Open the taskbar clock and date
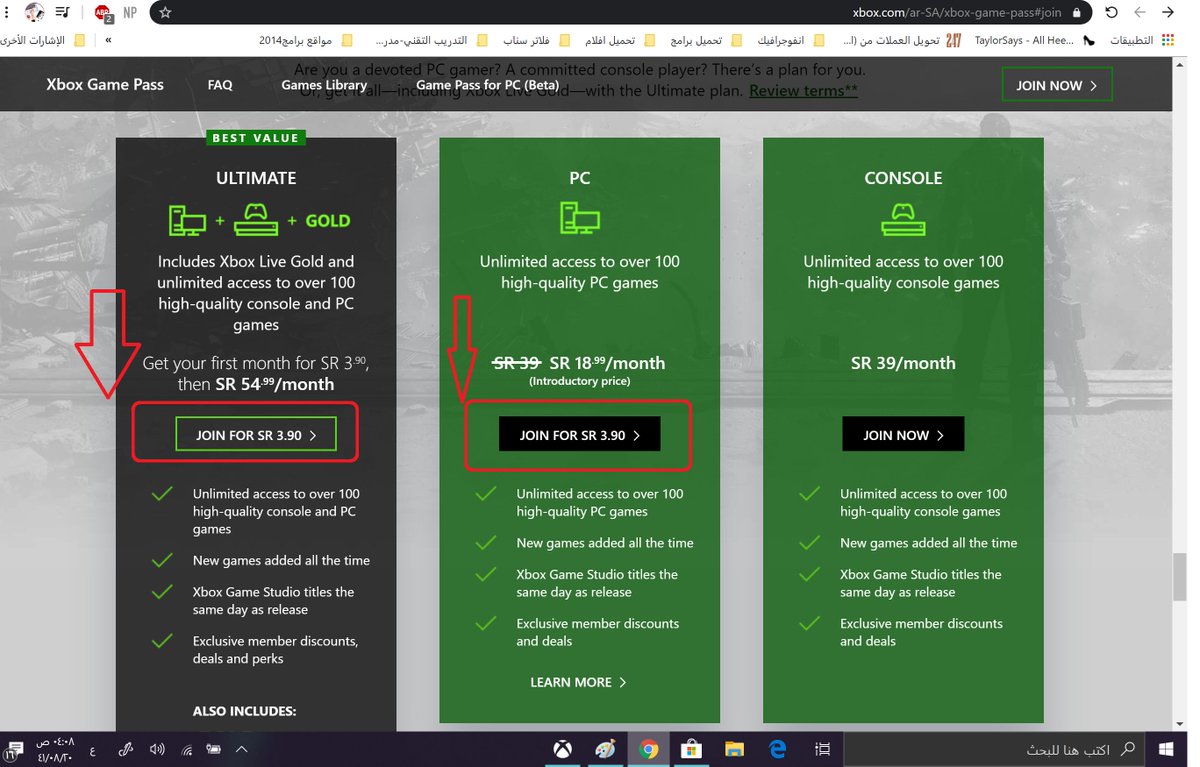This screenshot has height=767, width=1200. (54, 749)
